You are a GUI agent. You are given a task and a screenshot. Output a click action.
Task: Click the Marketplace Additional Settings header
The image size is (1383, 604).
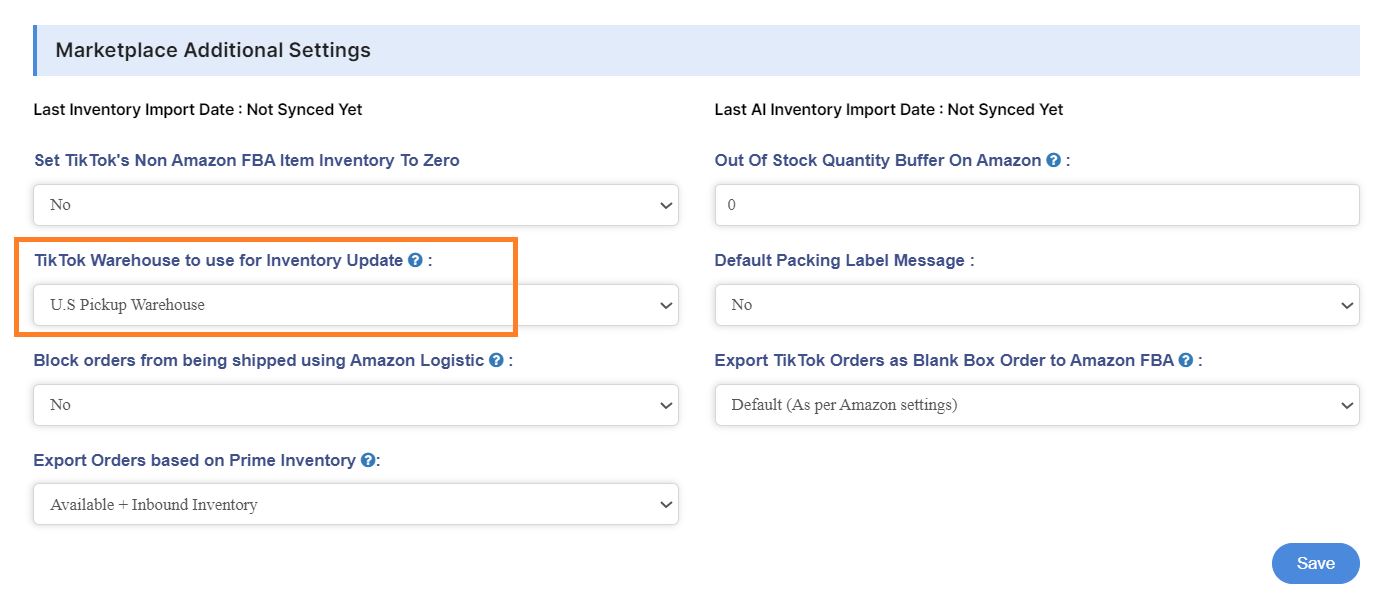(x=213, y=50)
